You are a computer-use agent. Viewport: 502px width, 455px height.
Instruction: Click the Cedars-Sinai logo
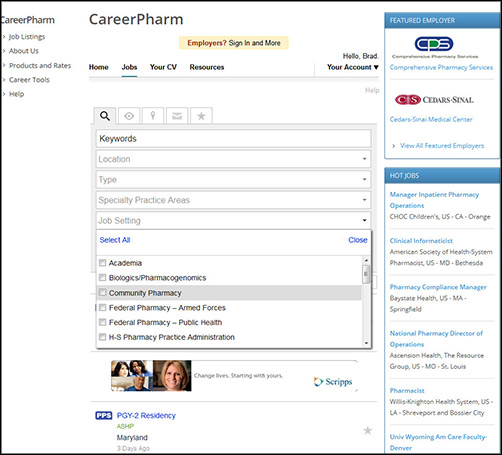434,100
